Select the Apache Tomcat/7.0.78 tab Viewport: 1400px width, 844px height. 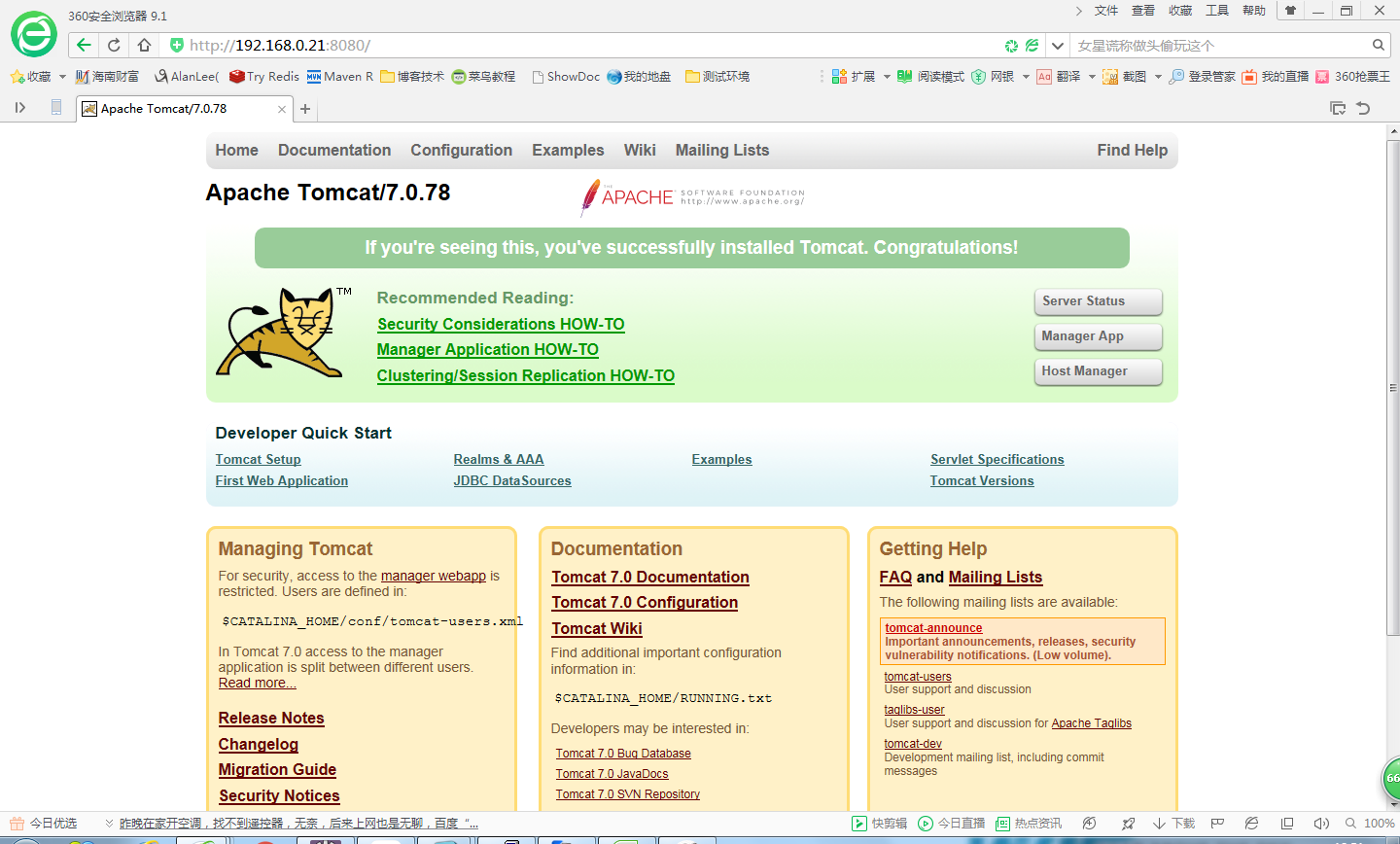point(183,109)
